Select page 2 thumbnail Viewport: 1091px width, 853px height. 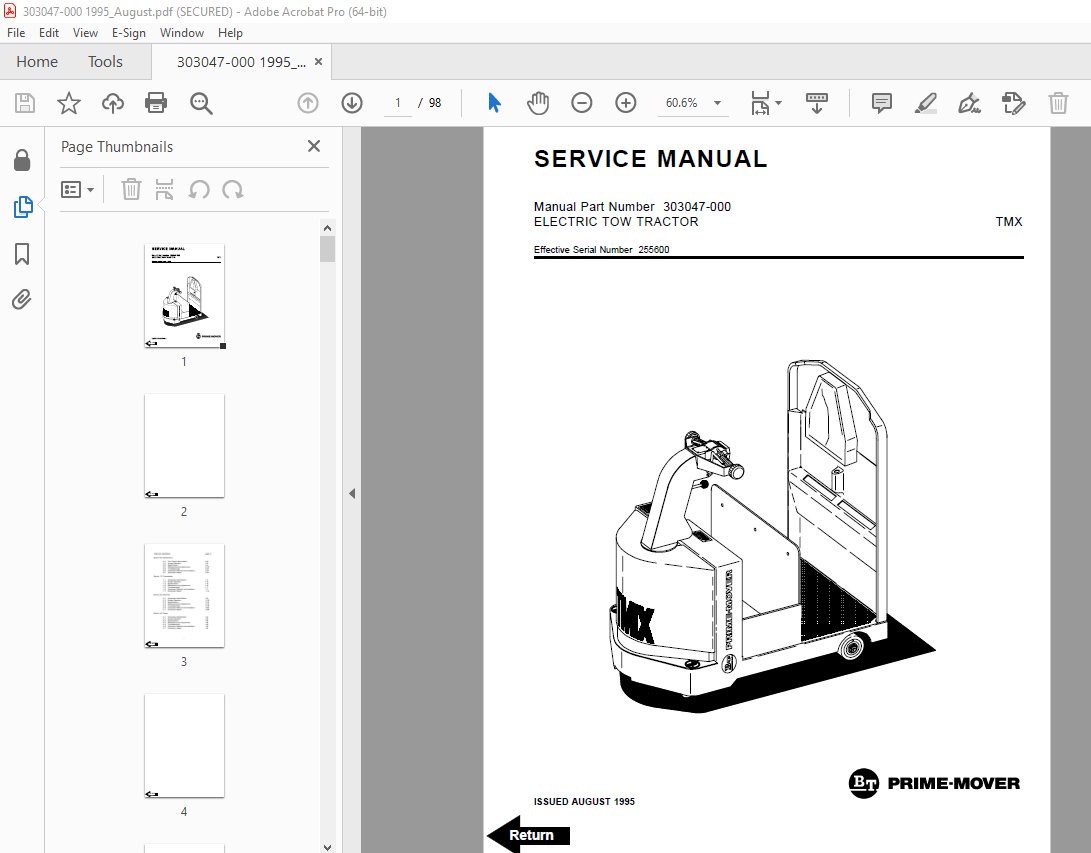(x=184, y=446)
